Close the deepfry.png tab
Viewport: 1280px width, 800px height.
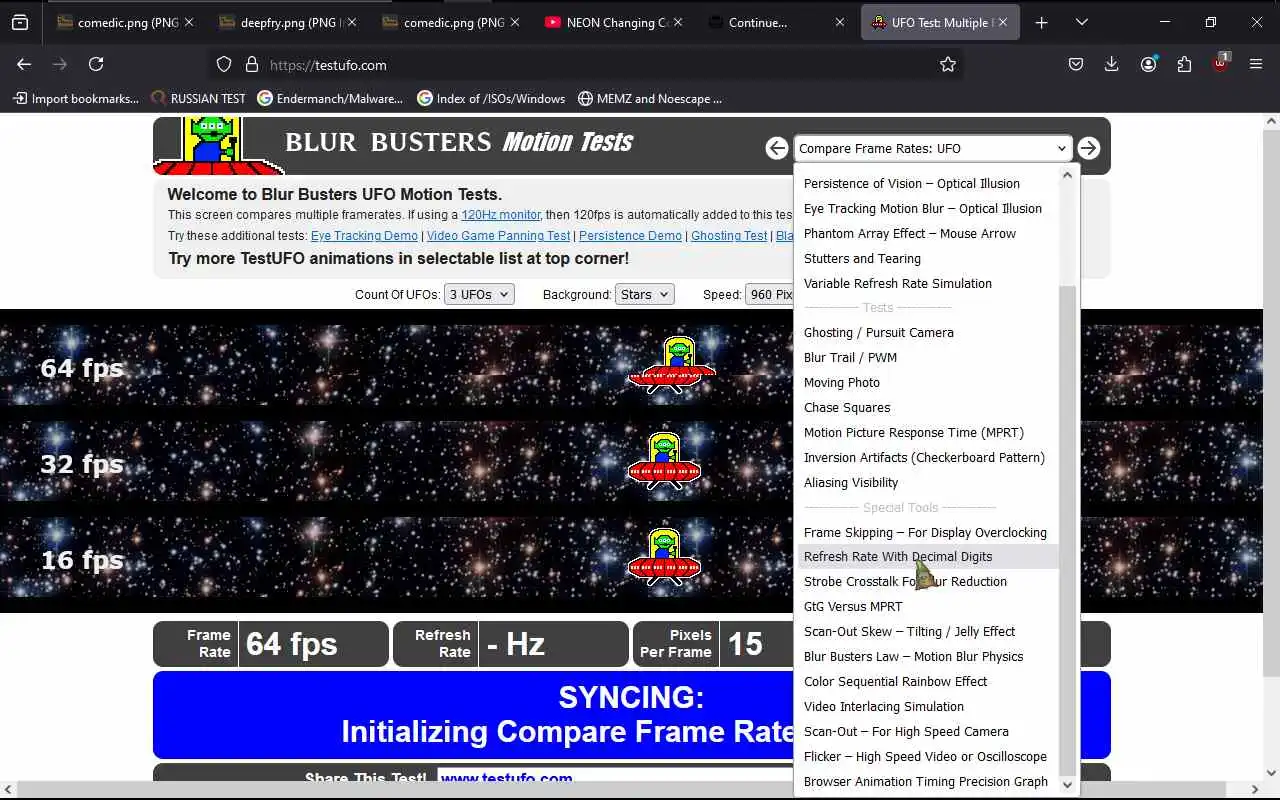click(x=351, y=22)
